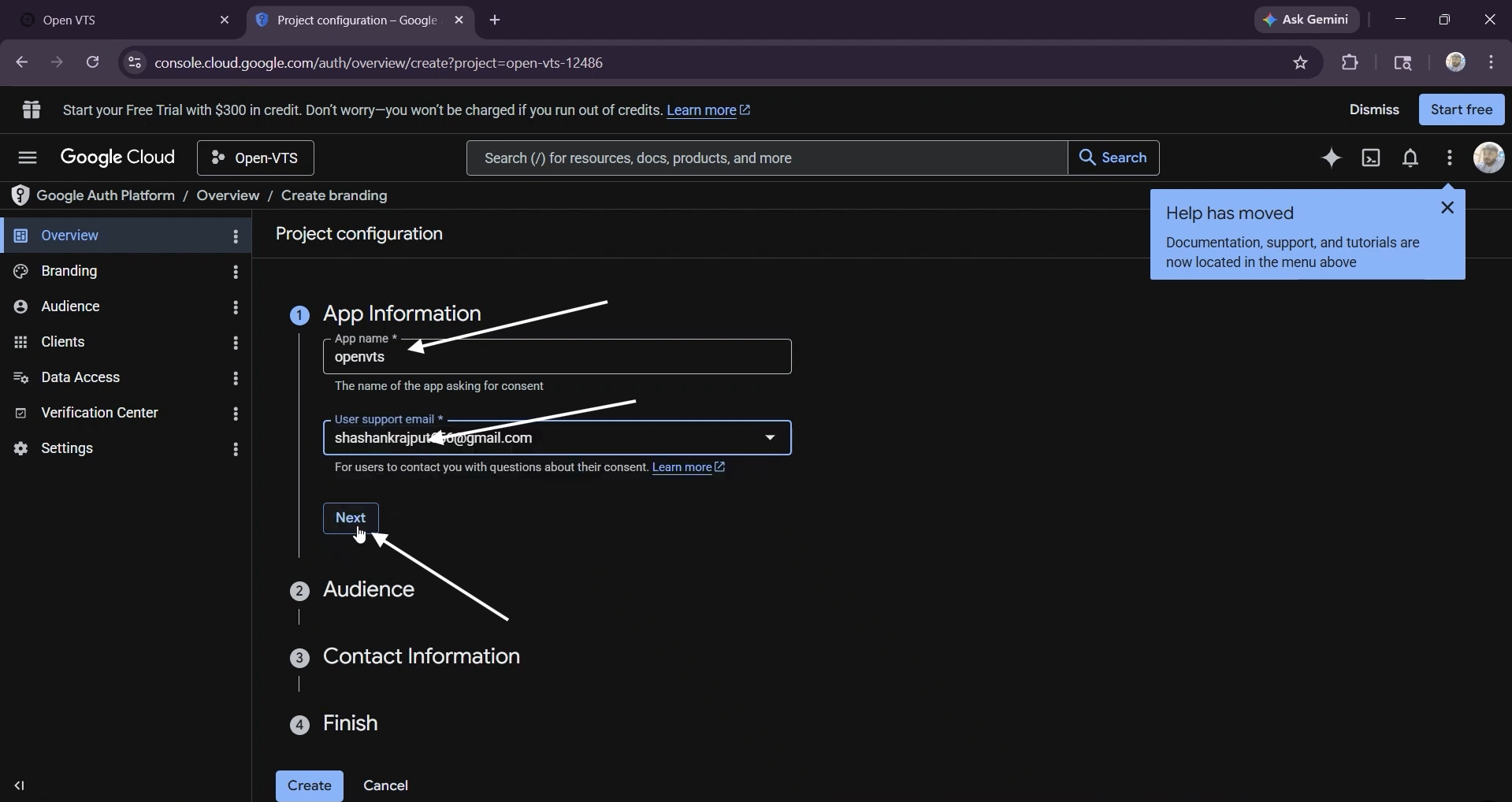Expand the App Information step heading
Image resolution: width=1512 pixels, height=802 pixels.
point(402,314)
